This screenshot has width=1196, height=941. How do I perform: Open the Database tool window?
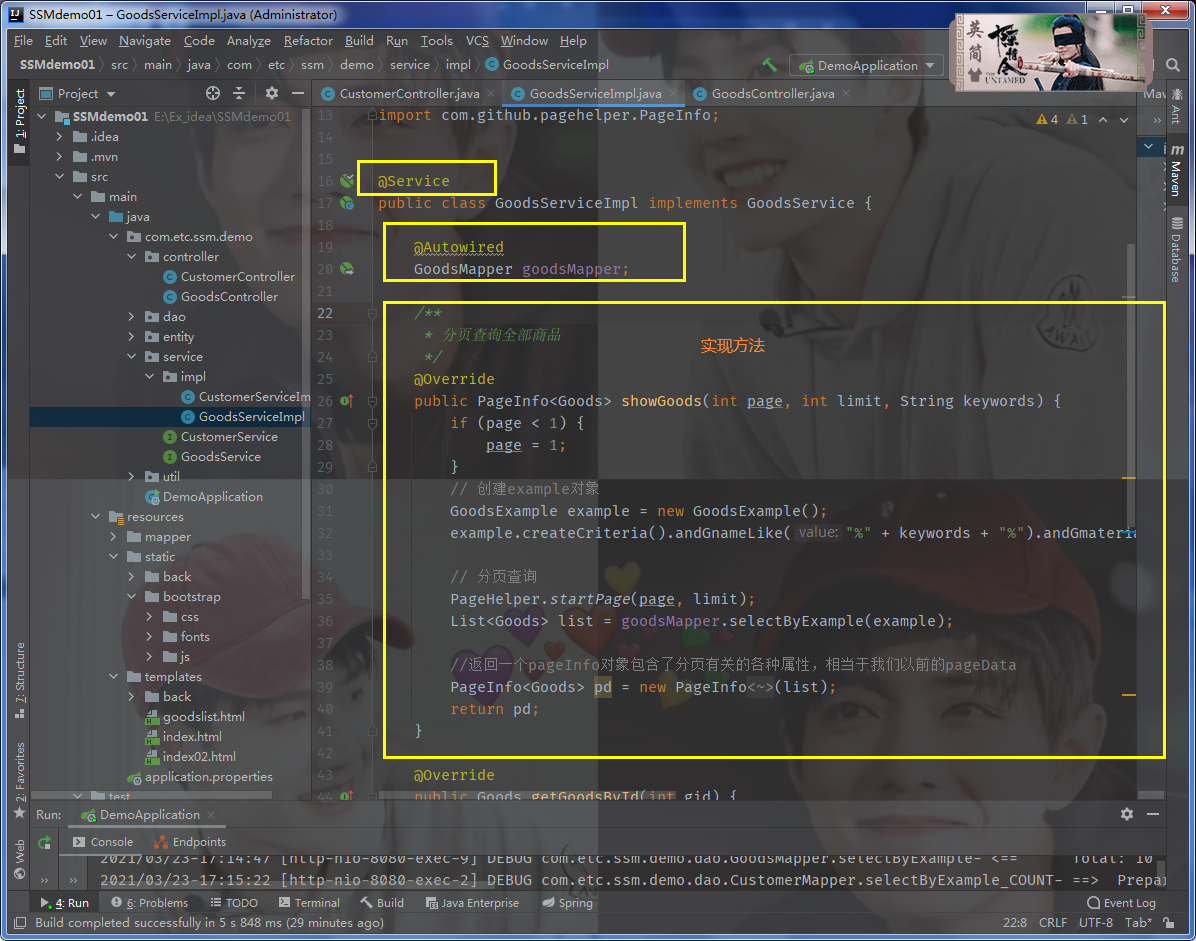pos(1176,249)
